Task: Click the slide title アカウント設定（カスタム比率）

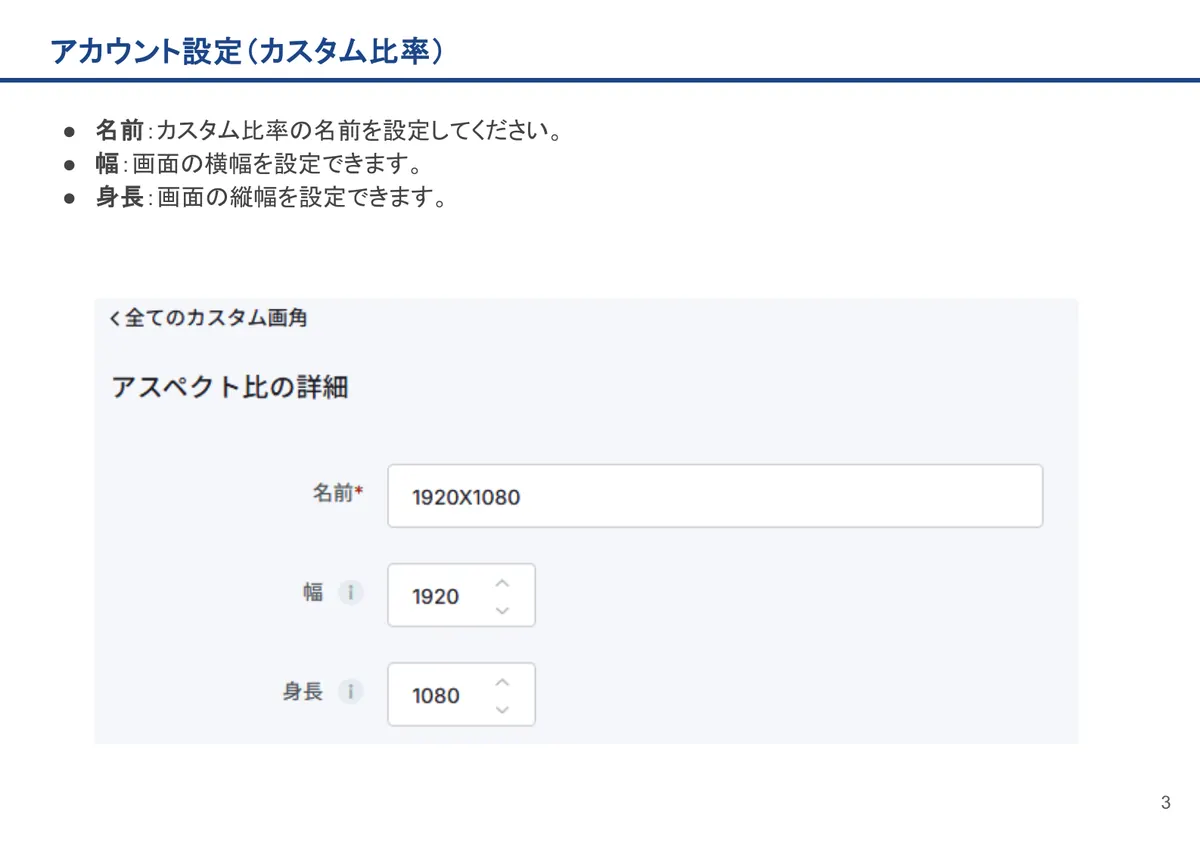Action: [x=247, y=52]
